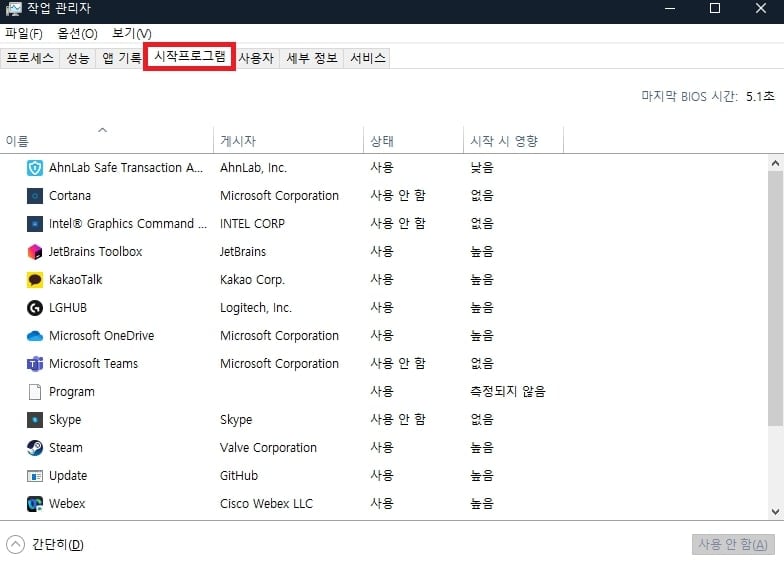
Task: Switch to the 사용자 tab
Action: [x=256, y=58]
